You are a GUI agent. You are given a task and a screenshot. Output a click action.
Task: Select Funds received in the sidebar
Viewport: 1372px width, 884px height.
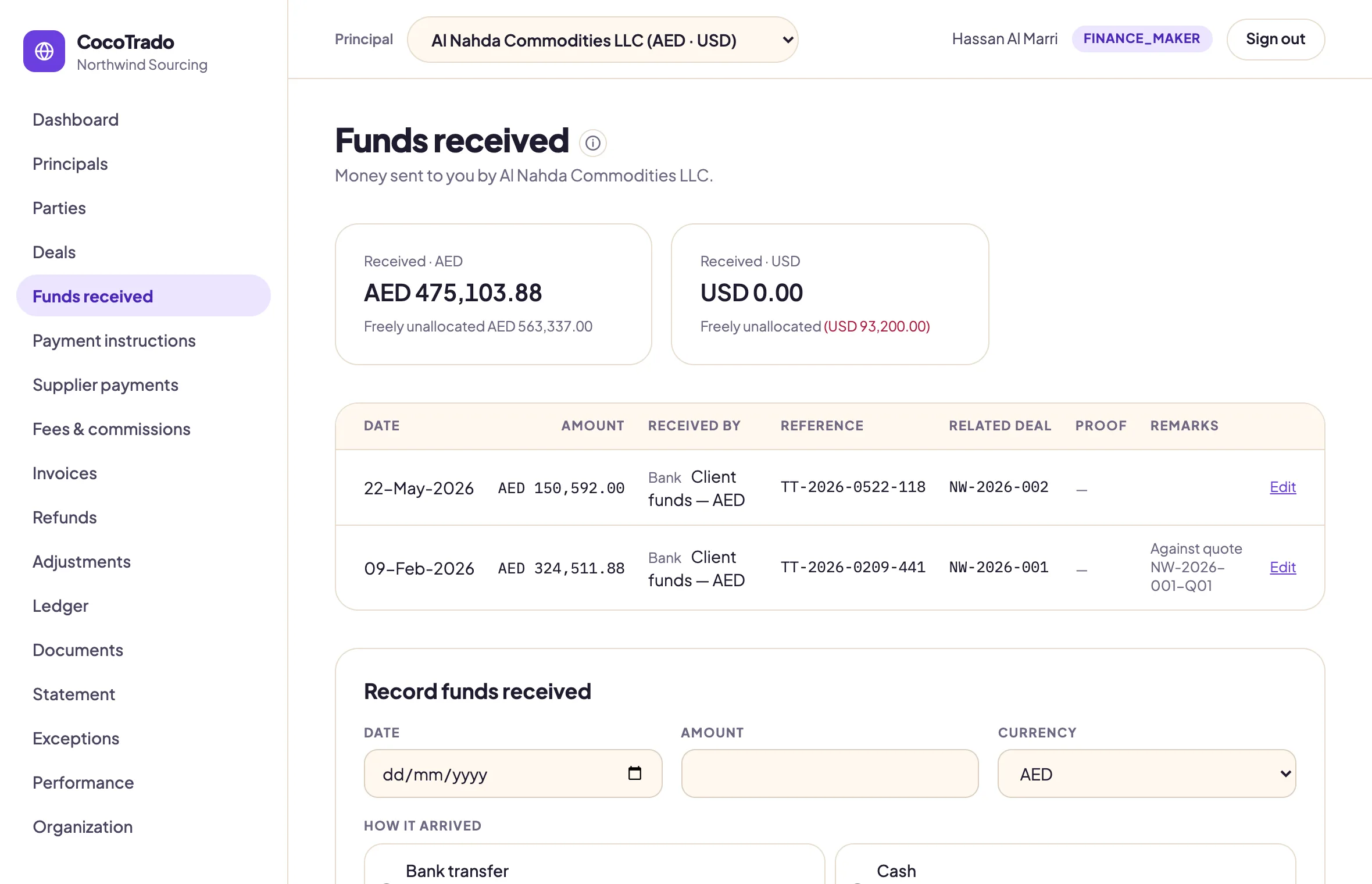pyautogui.click(x=144, y=296)
